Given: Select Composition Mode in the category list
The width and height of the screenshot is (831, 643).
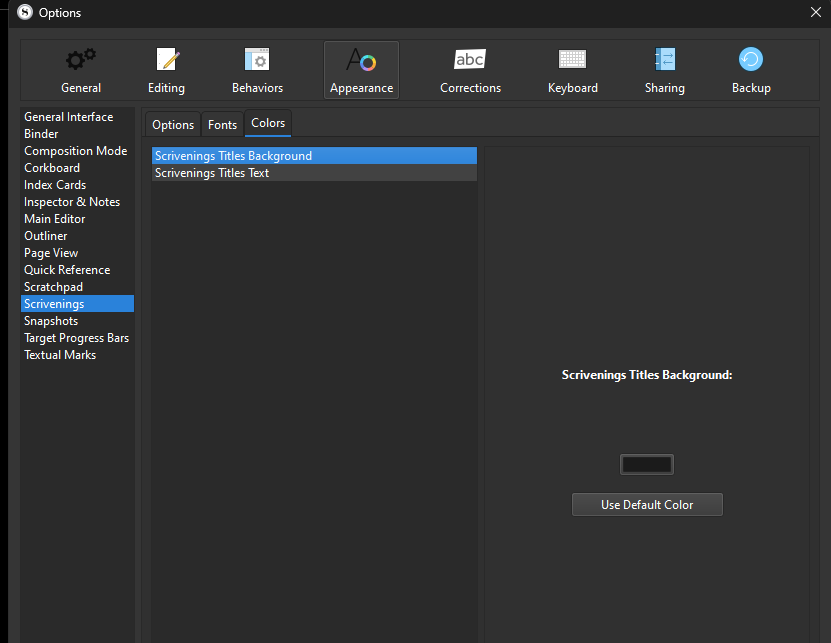Looking at the screenshot, I should pos(77,151).
